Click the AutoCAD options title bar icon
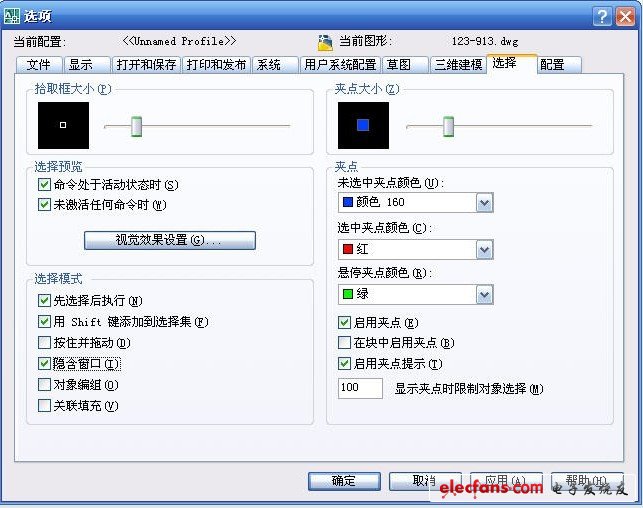 [x=11, y=16]
